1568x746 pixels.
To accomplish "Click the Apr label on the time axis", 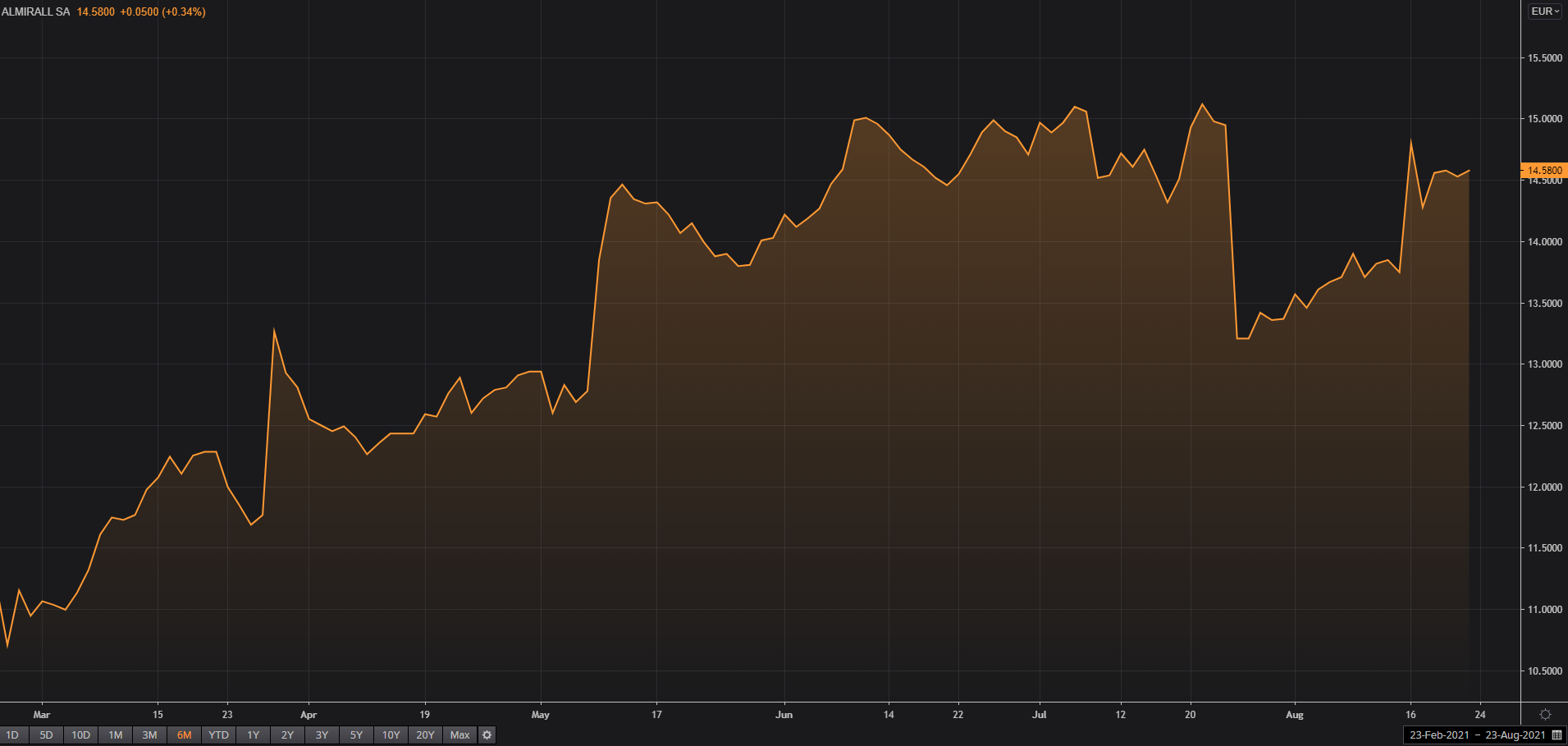I will tap(309, 715).
